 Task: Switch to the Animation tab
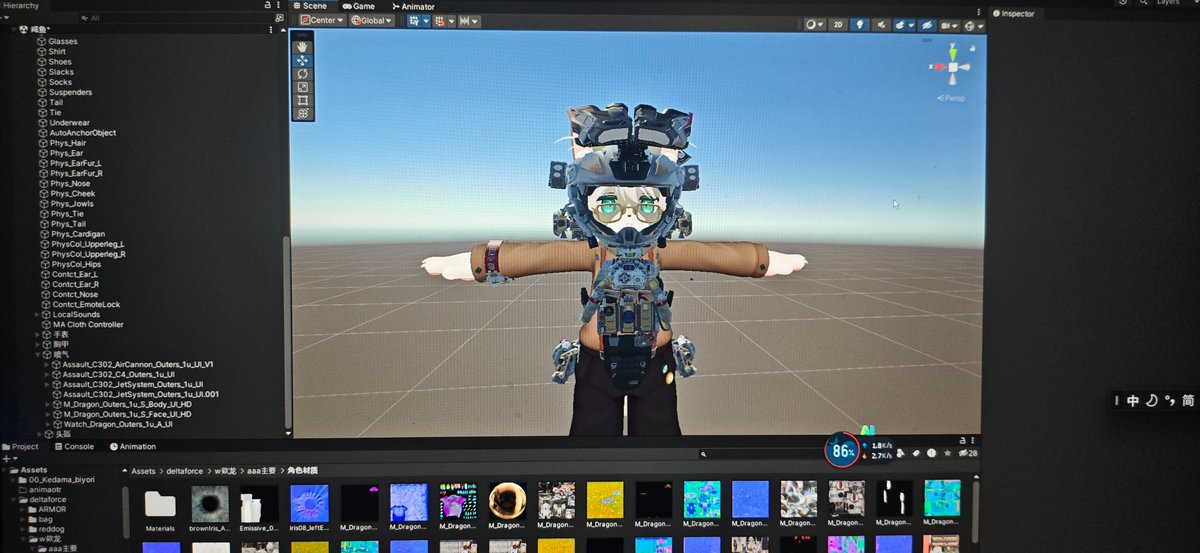(x=133, y=446)
